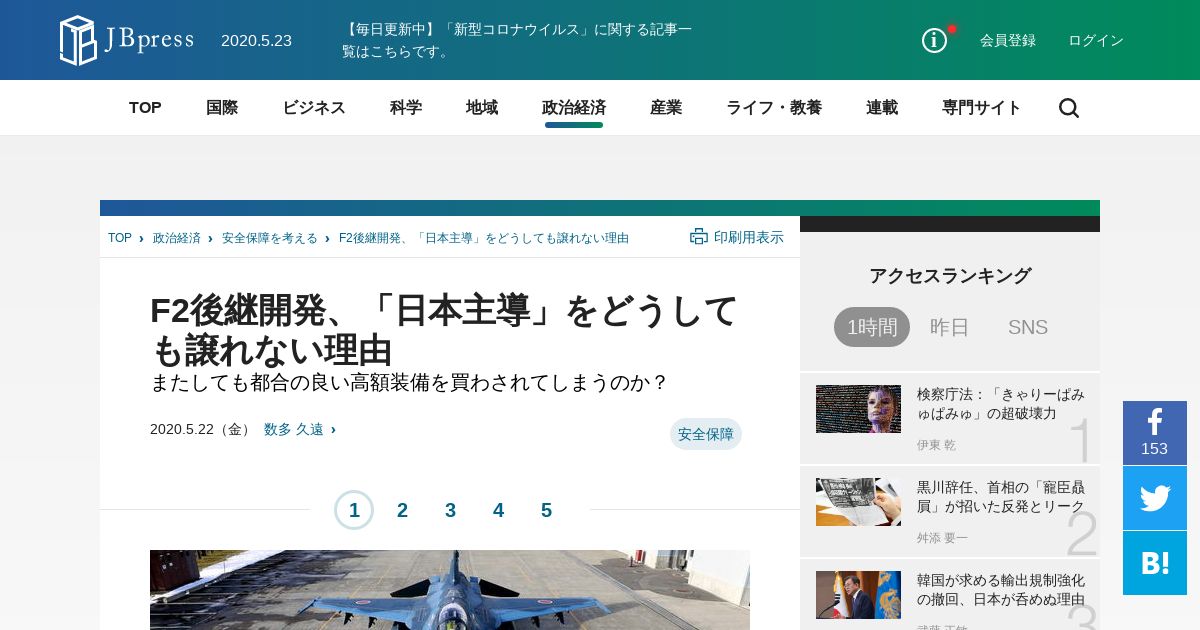Click 安全保障を考える breadcrumb link
Screen dimensions: 1200x630
coord(270,238)
